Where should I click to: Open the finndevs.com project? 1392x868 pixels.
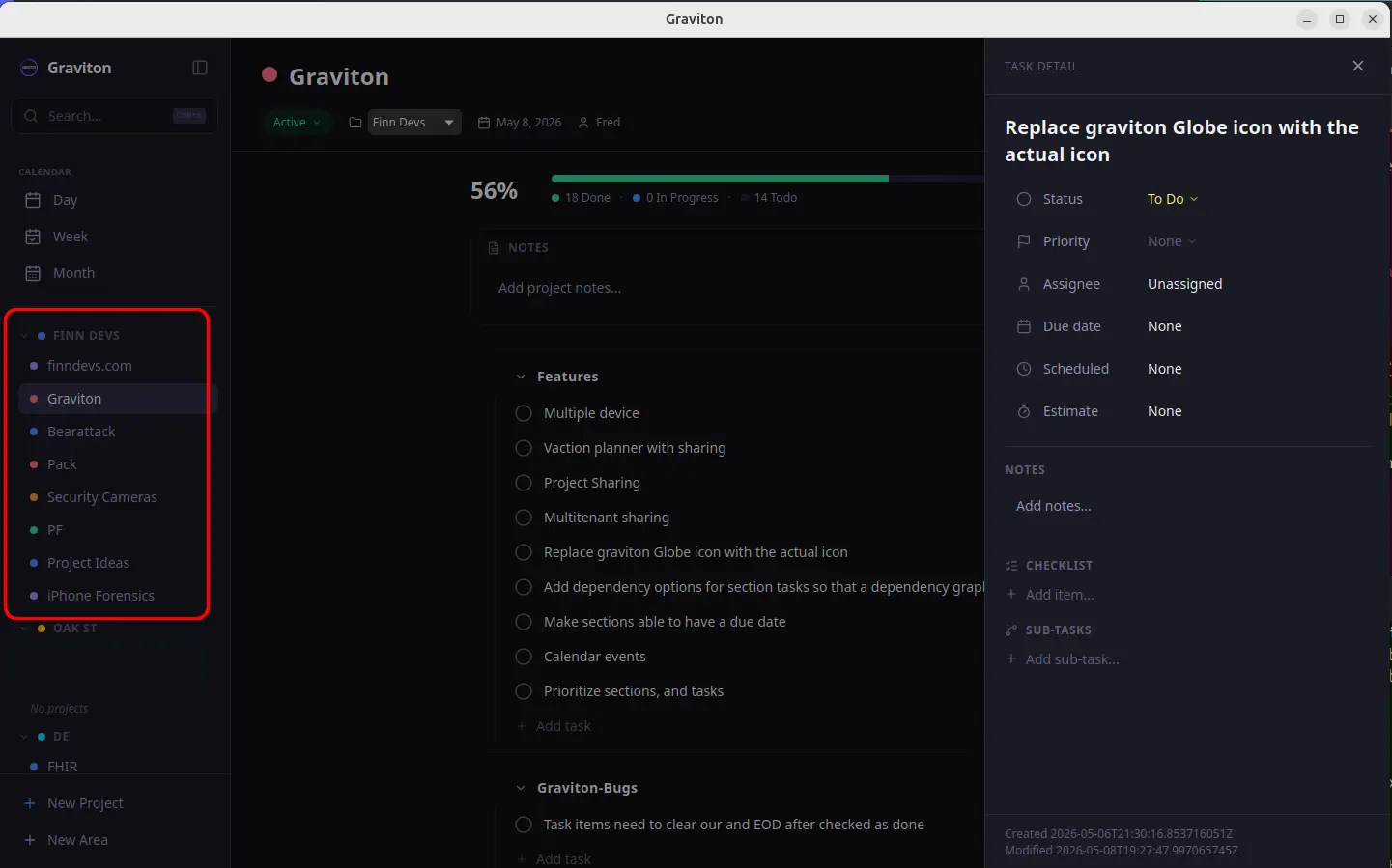click(x=118, y=366)
